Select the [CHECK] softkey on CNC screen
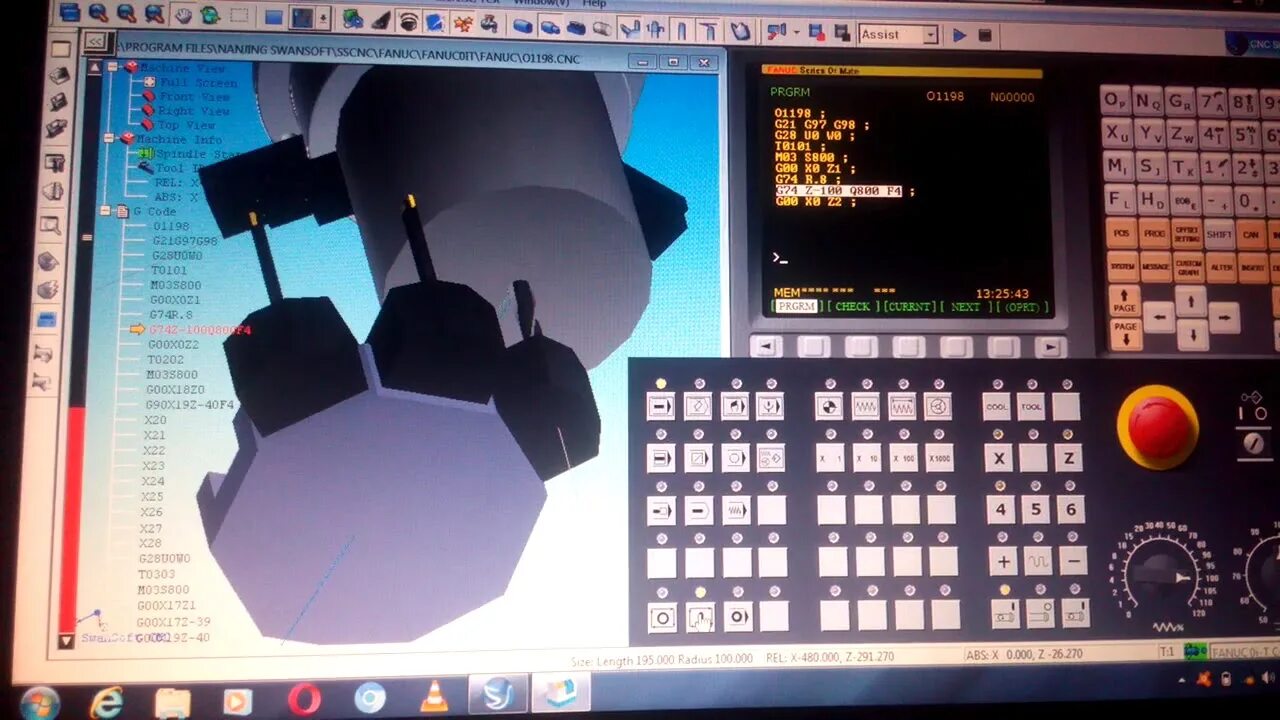This screenshot has height=720, width=1280. pos(852,307)
